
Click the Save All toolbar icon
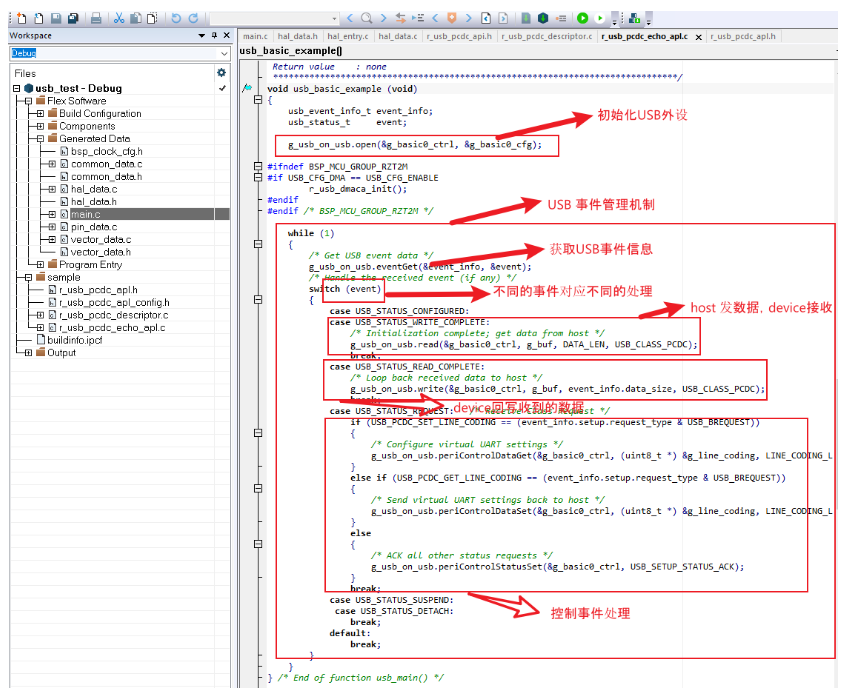pyautogui.click(x=73, y=18)
